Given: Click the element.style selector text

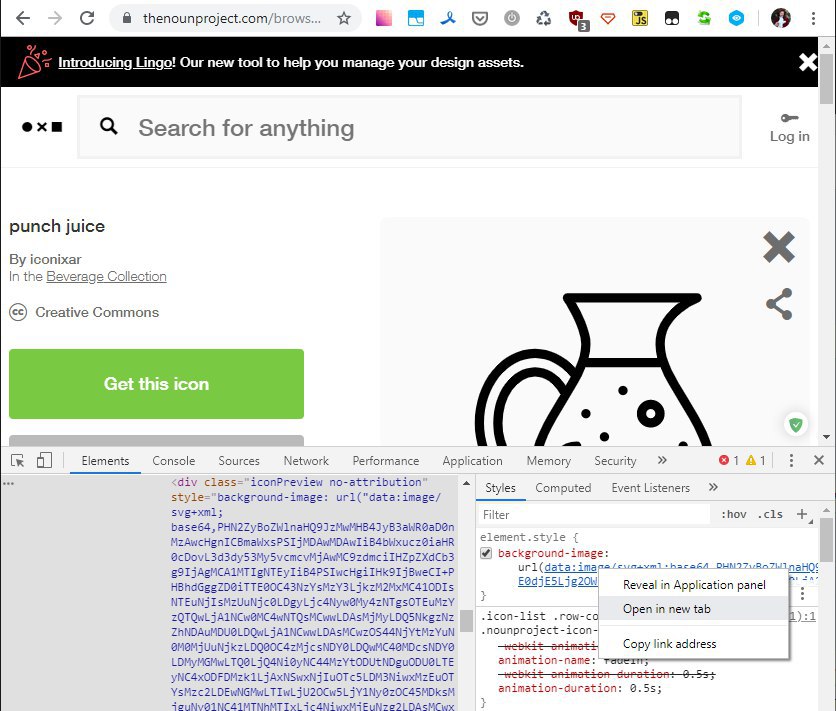Looking at the screenshot, I should (522, 537).
